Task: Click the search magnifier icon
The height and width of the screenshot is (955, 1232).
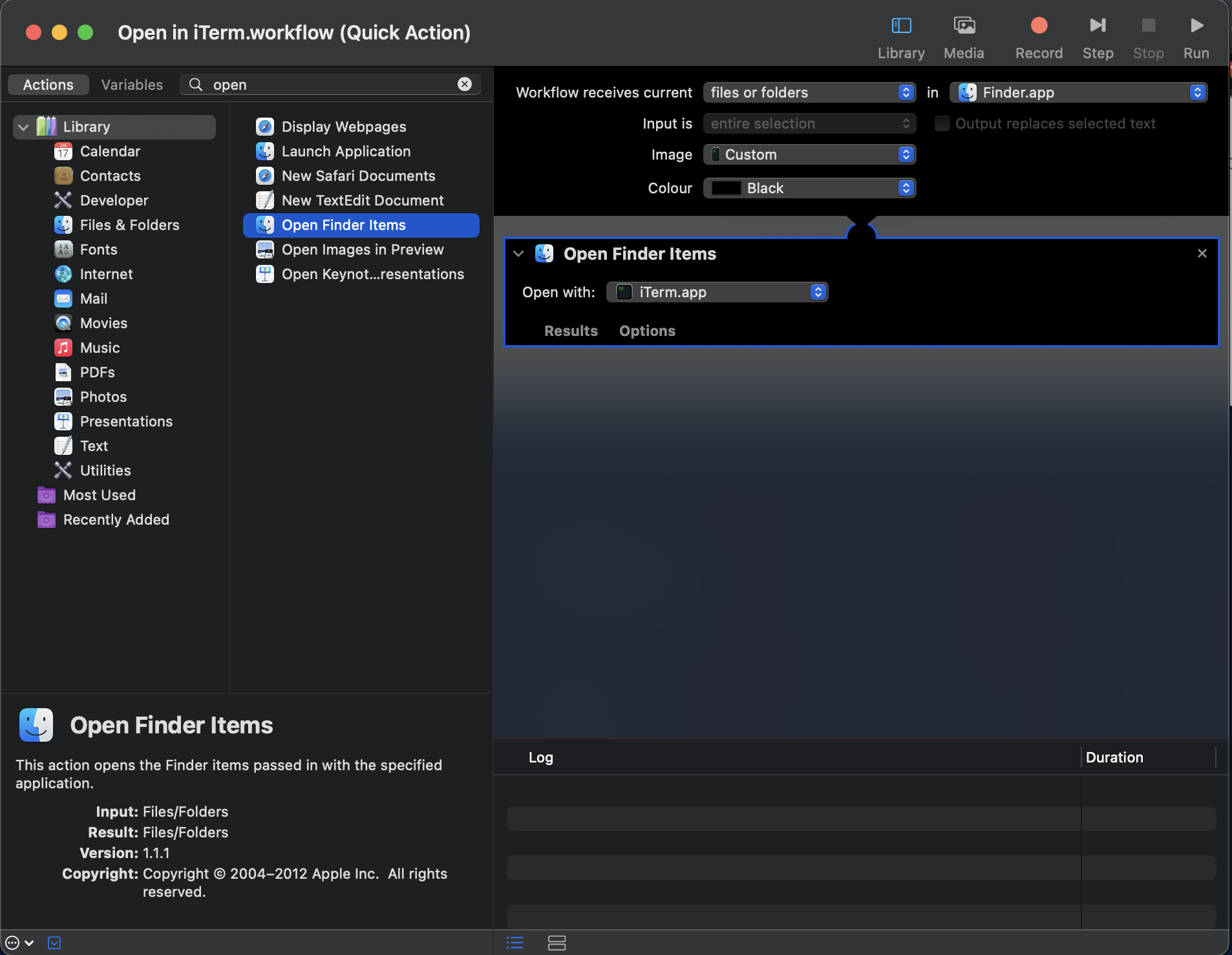Action: click(x=195, y=85)
